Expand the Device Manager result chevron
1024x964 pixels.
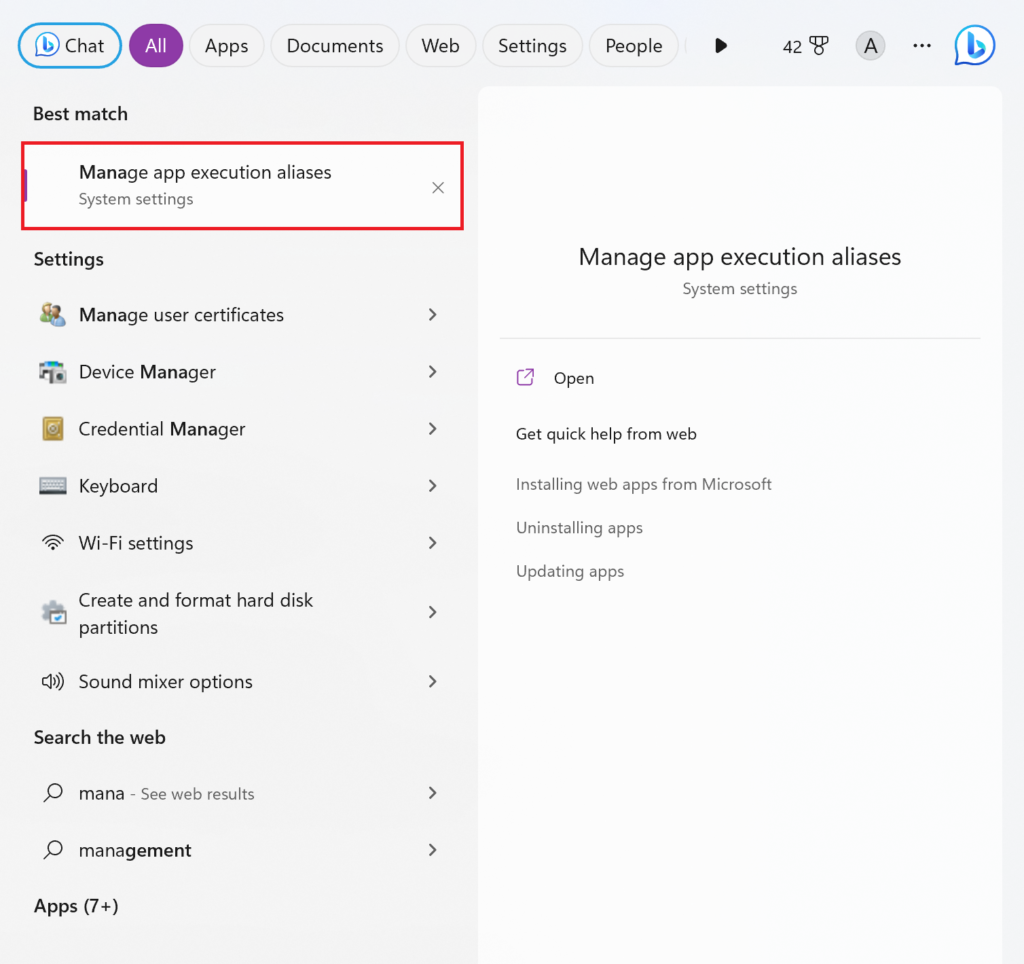432,372
